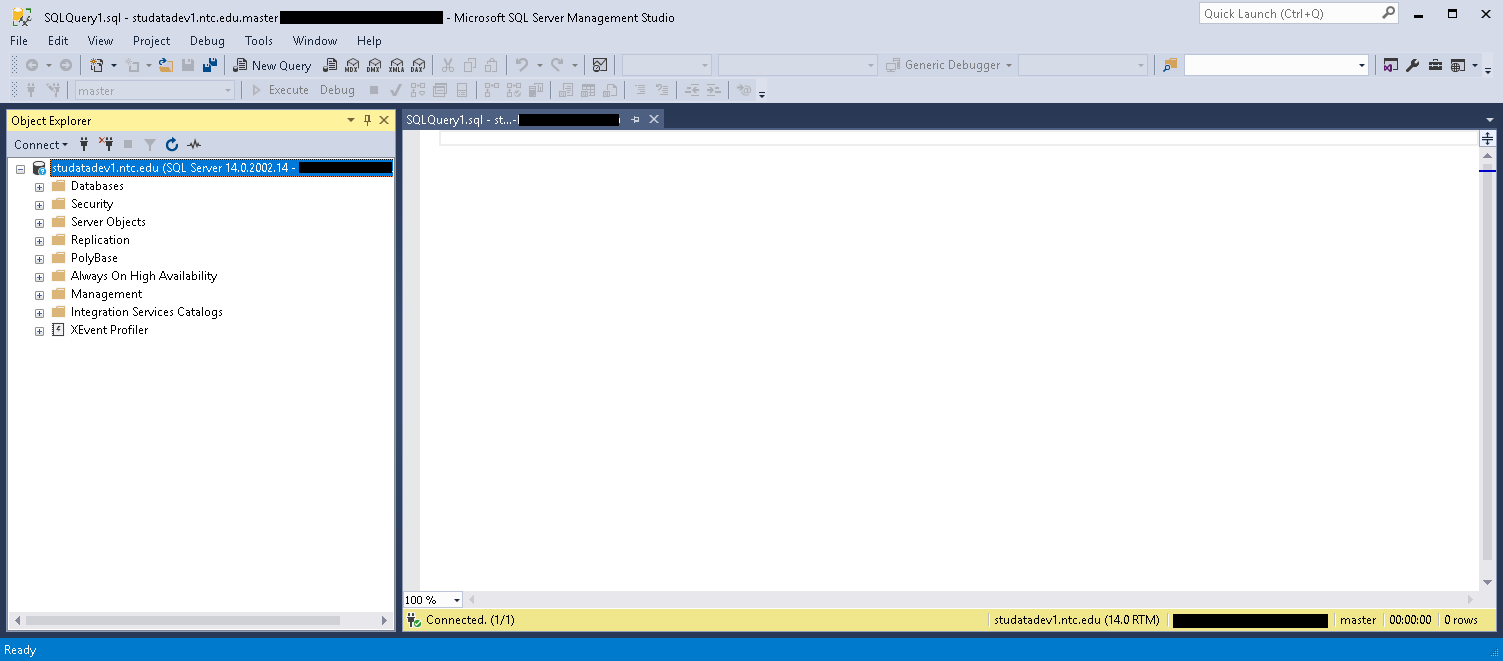Click the Debug button in SQL toolbar
This screenshot has width=1503, height=661.
pyautogui.click(x=337, y=90)
